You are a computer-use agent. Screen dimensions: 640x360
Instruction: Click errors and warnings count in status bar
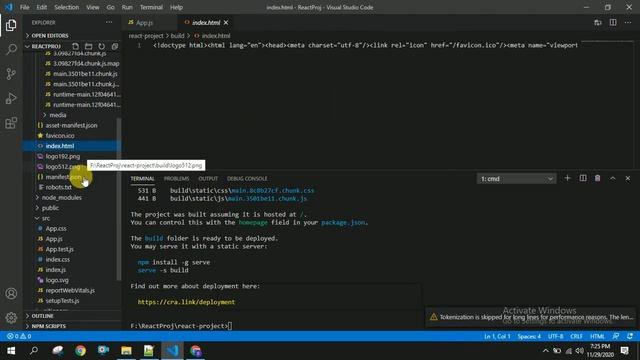tap(19, 336)
